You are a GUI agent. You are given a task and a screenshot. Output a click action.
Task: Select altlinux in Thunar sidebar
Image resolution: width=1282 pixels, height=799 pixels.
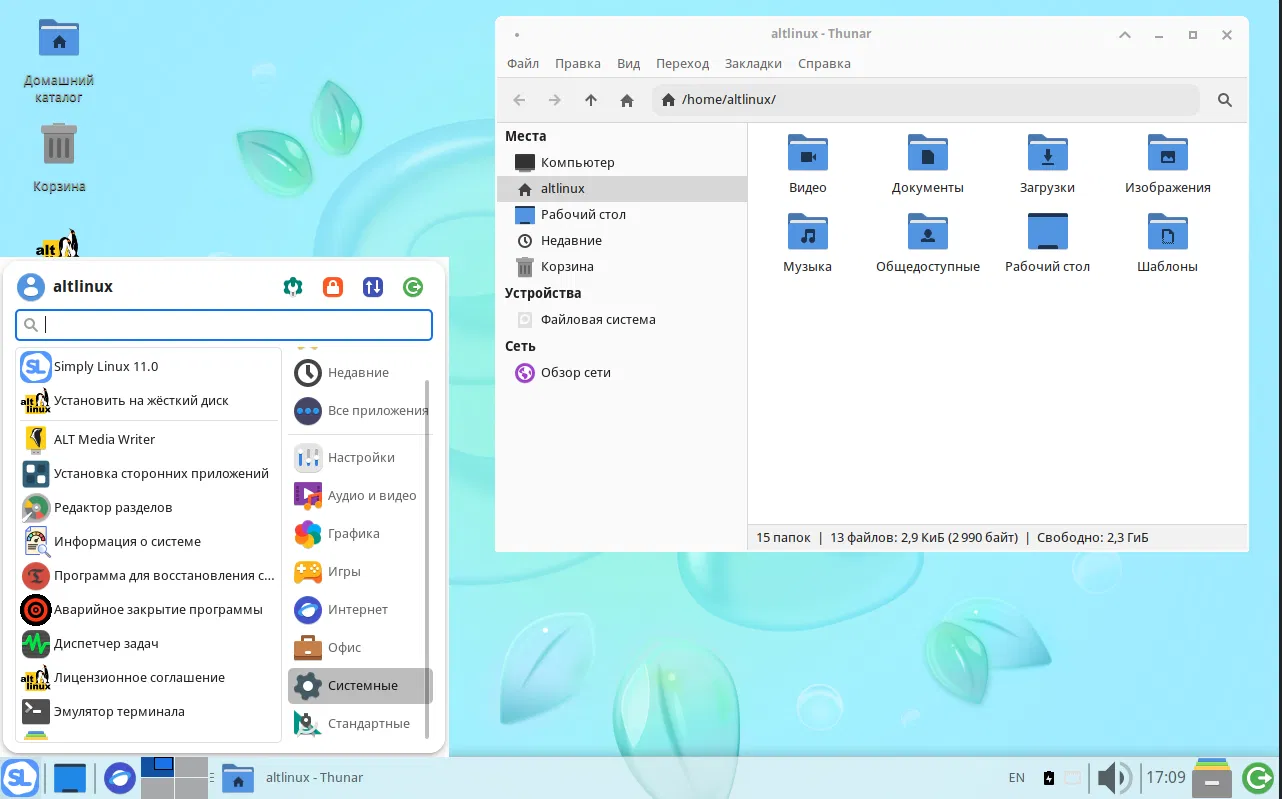[622, 188]
